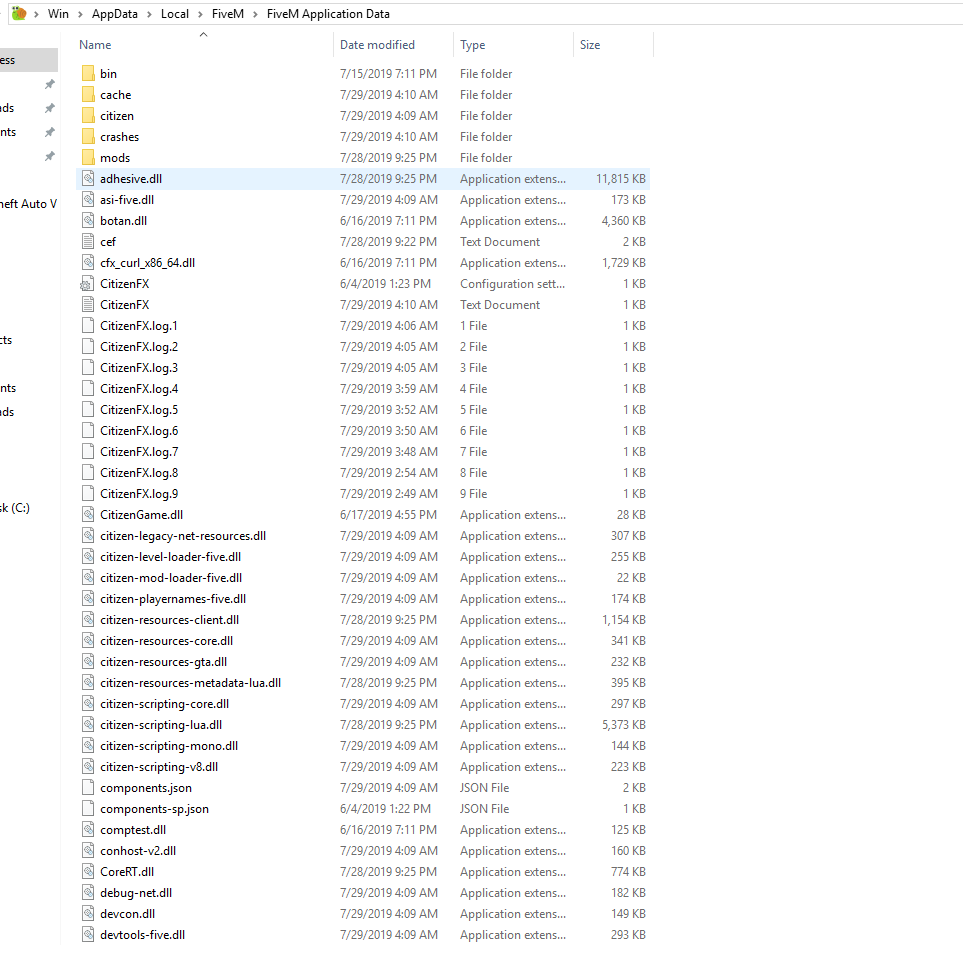The height and width of the screenshot is (958, 963).
Task: Sort by Type column header
Action: (472, 45)
